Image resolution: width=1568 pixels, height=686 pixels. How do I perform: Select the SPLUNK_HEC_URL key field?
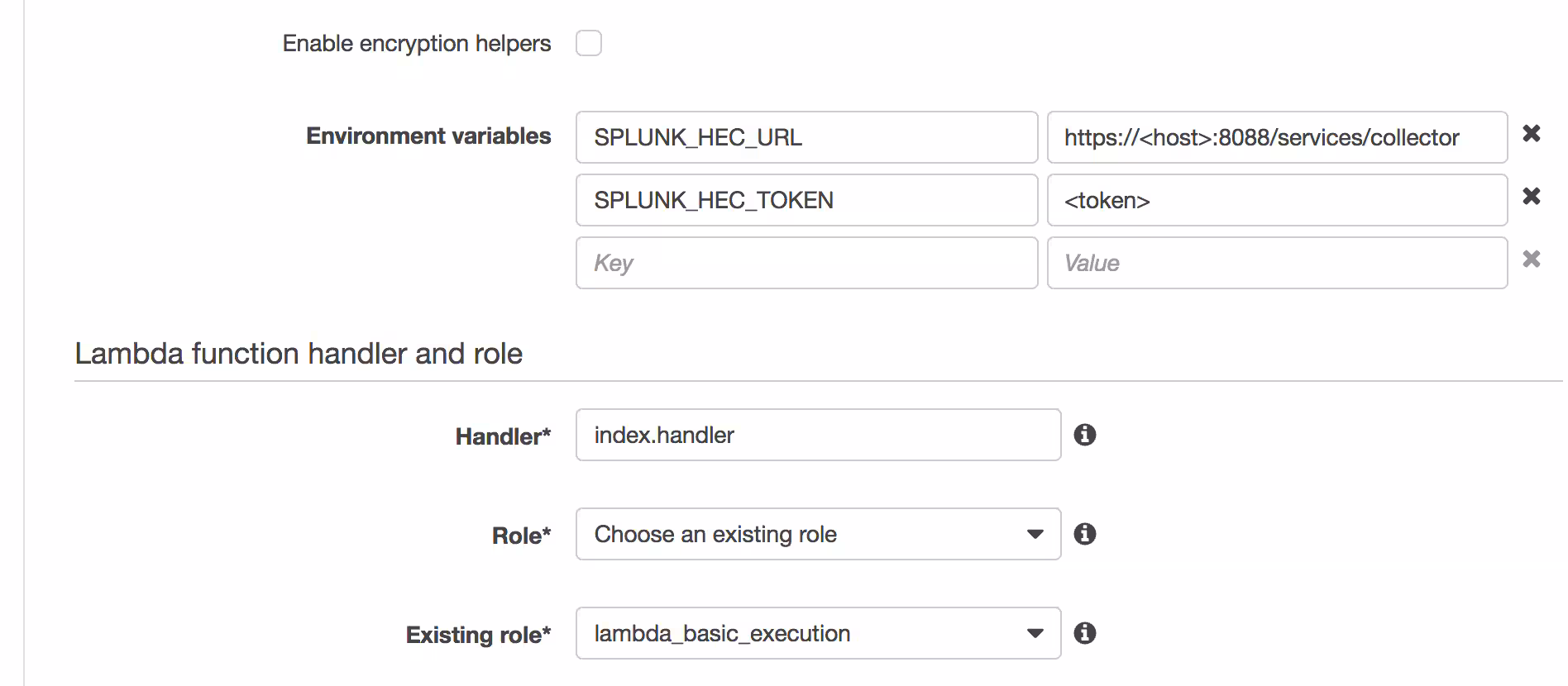pos(806,137)
